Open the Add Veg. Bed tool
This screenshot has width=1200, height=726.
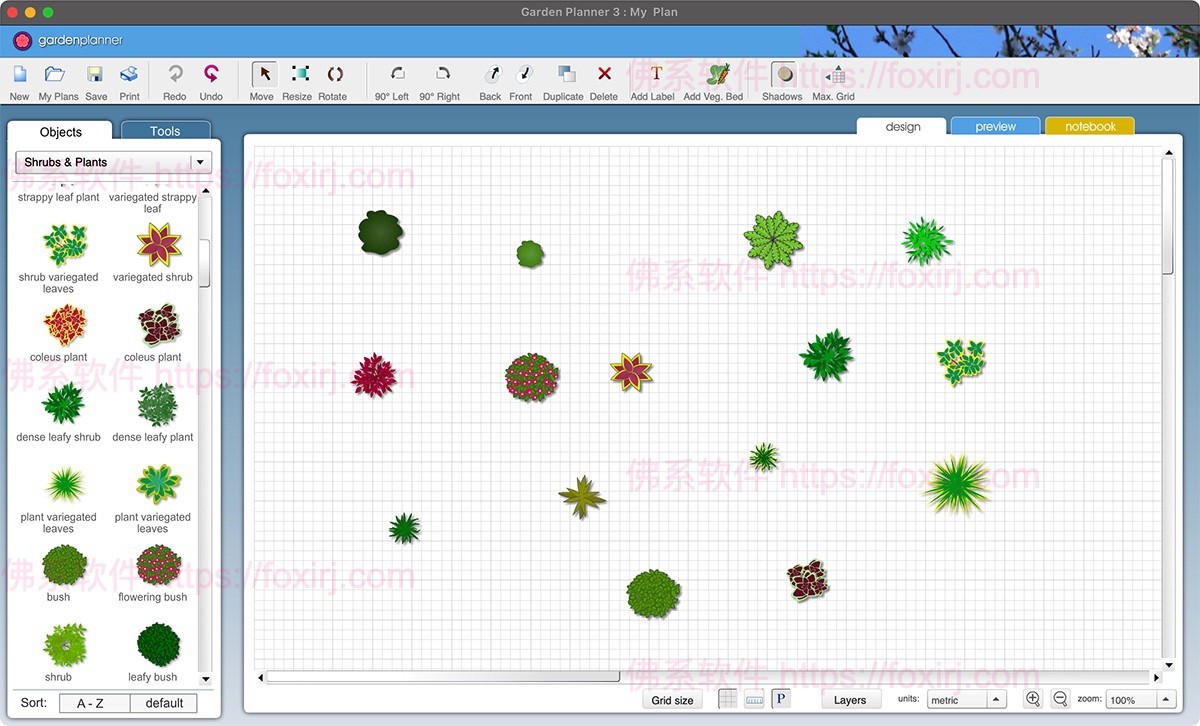click(x=713, y=75)
